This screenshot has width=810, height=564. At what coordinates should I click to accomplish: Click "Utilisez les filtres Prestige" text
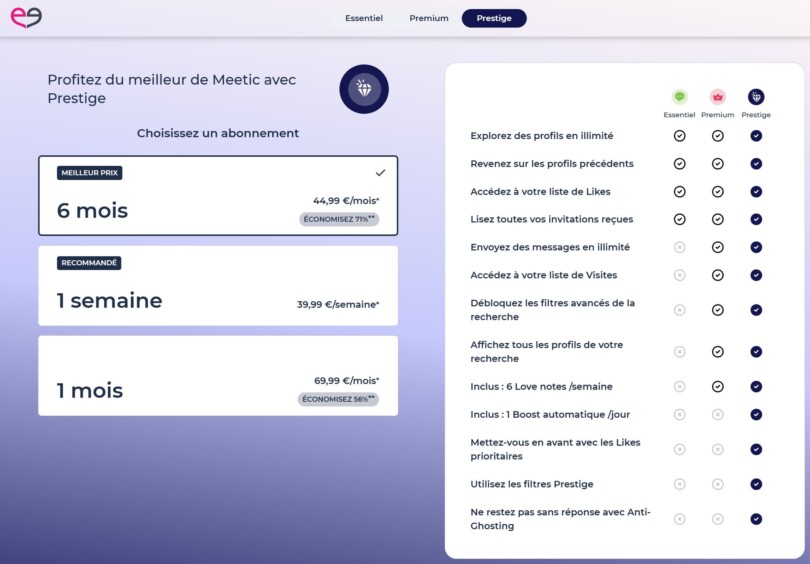[x=532, y=484]
